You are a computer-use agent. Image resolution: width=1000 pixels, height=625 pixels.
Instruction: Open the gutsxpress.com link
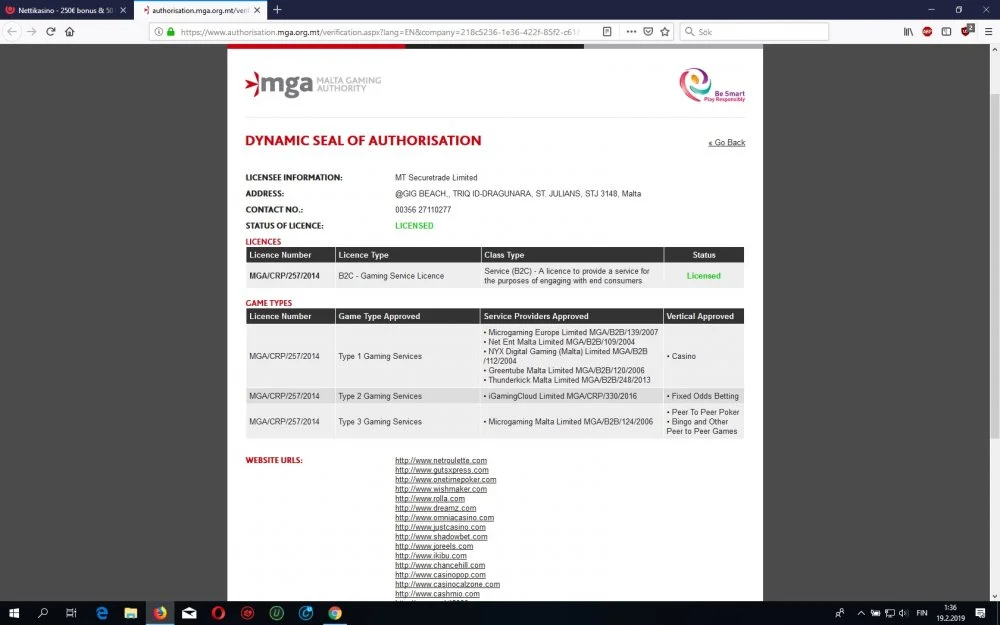click(x=441, y=470)
